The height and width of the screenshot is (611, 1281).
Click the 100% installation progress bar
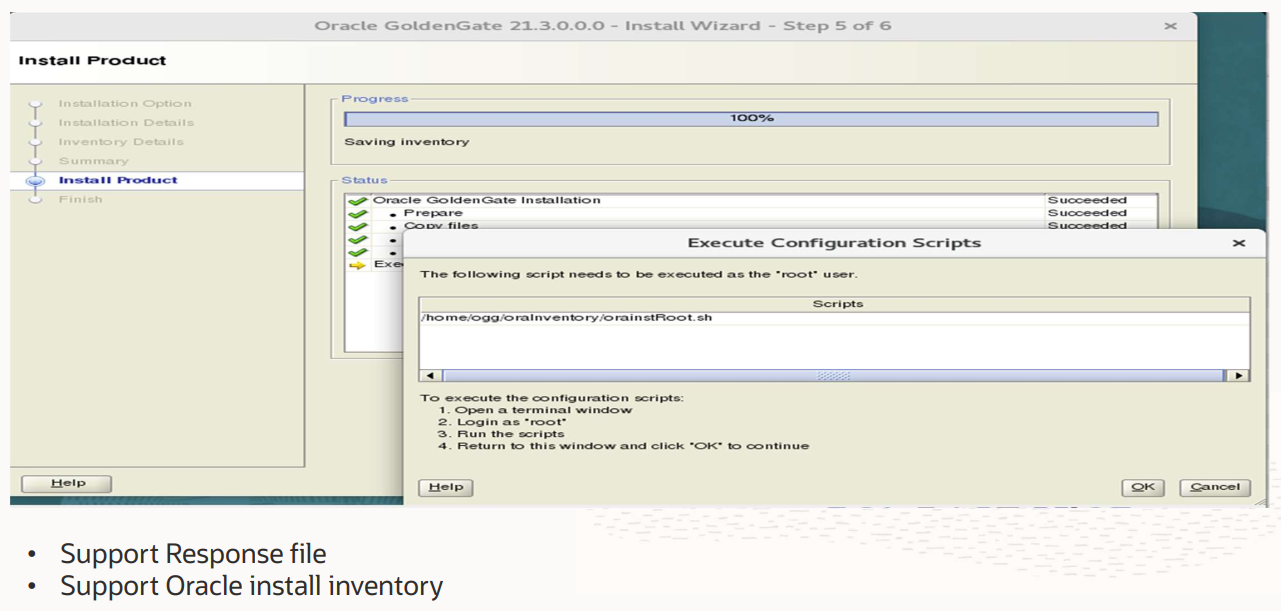point(751,118)
